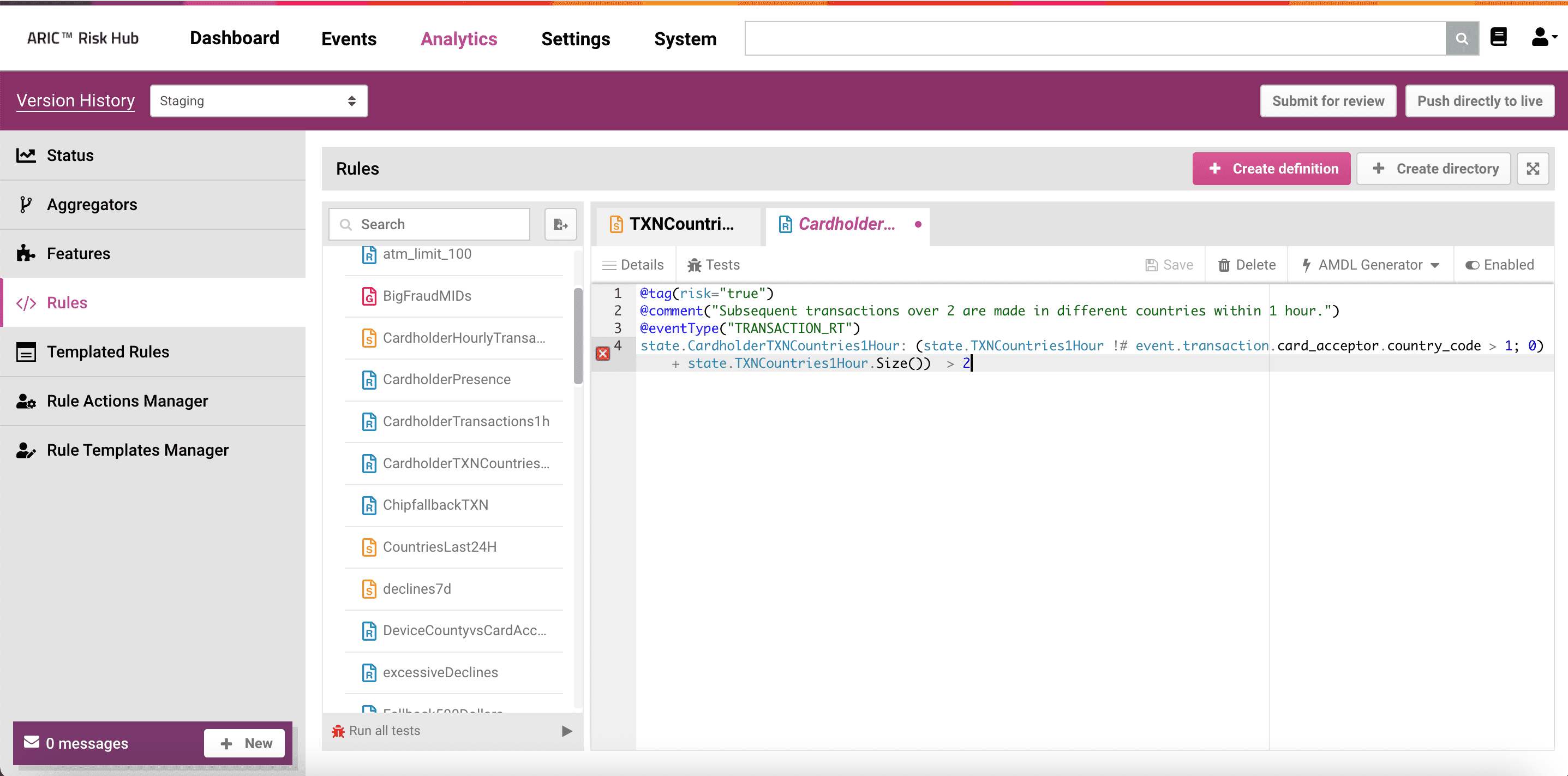Click the Details list icon in editor toolbar
The image size is (1568, 776).
tap(609, 265)
